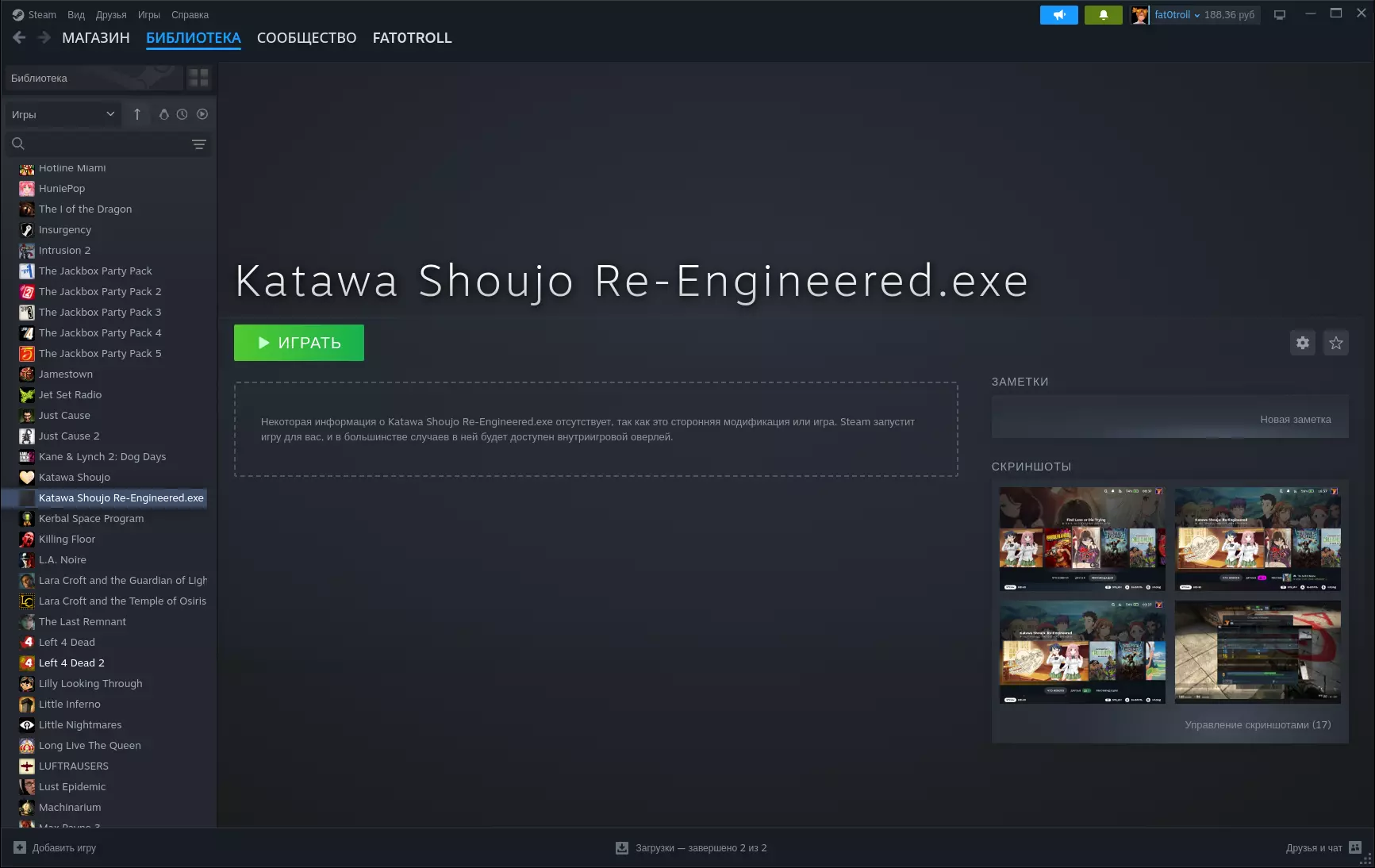The height and width of the screenshot is (868, 1375).
Task: Open game settings gear icon
Action: pyautogui.click(x=1303, y=343)
